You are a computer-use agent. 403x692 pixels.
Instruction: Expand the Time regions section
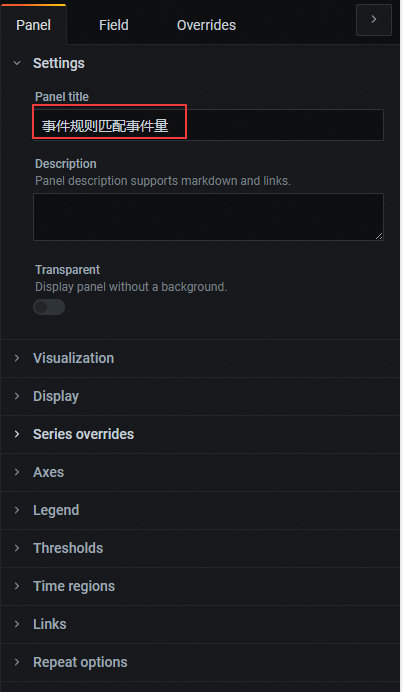(200, 586)
